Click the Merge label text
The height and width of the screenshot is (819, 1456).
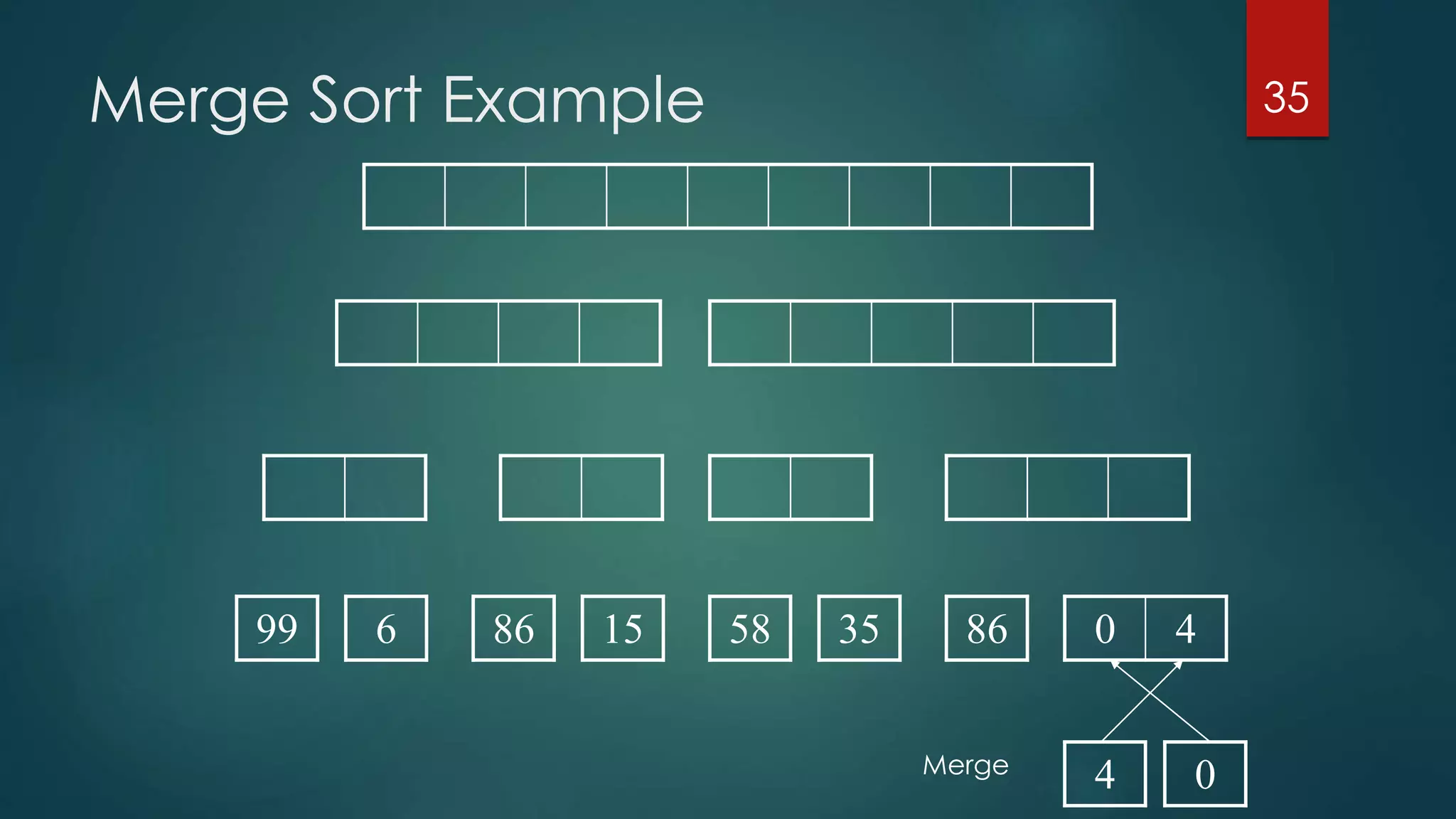(965, 766)
